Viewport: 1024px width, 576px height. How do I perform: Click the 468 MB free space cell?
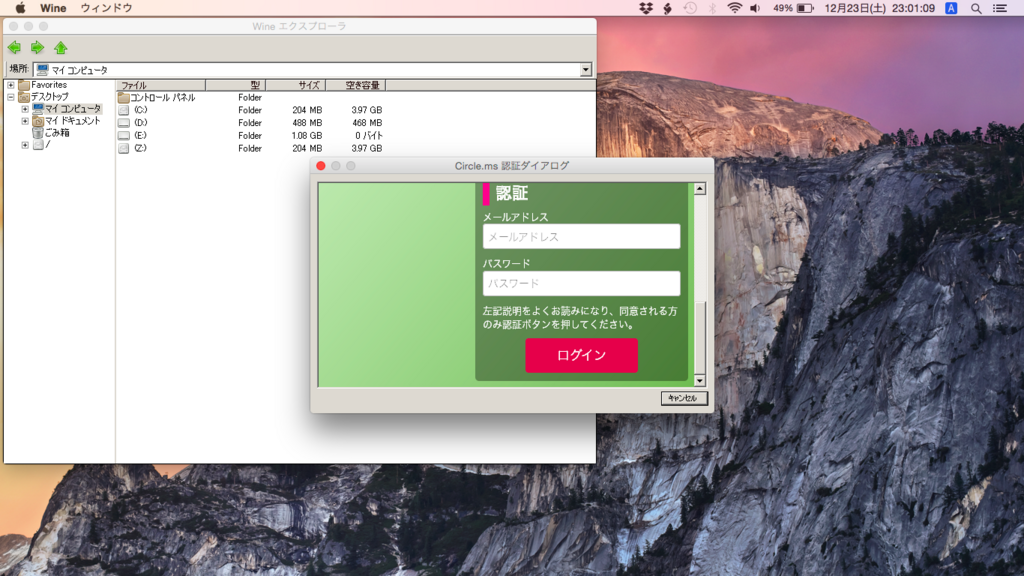click(367, 123)
